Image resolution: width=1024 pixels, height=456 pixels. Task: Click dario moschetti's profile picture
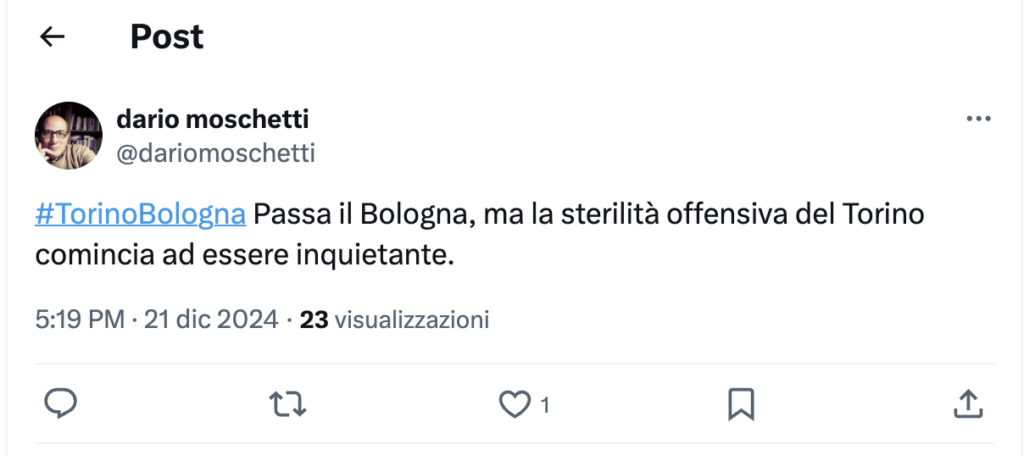point(69,136)
